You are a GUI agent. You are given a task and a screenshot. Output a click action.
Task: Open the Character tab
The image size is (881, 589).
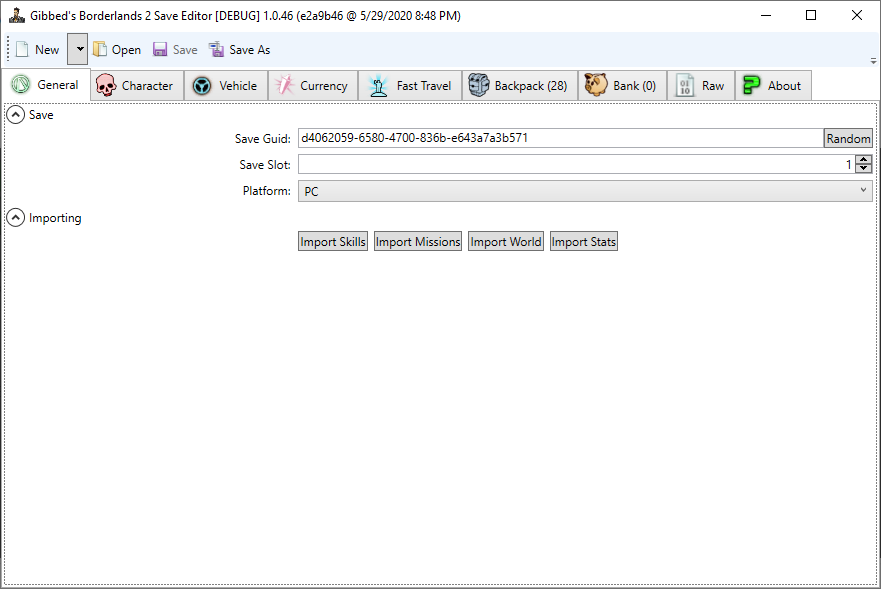[x=137, y=85]
